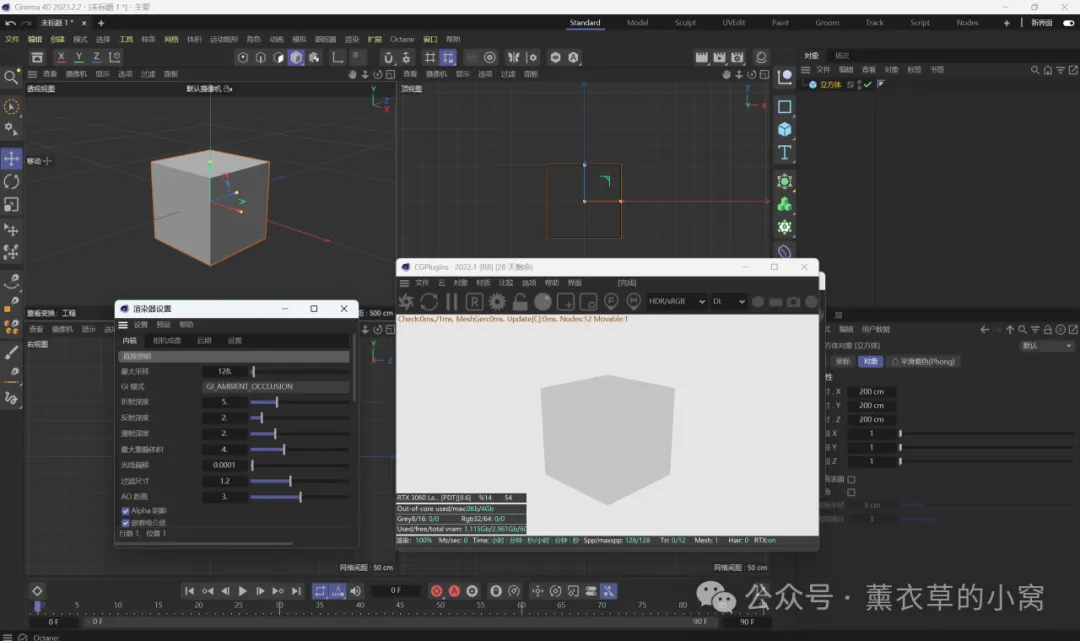Select the Move tool in left toolbar
This screenshot has width=1080, height=641.
11,159
